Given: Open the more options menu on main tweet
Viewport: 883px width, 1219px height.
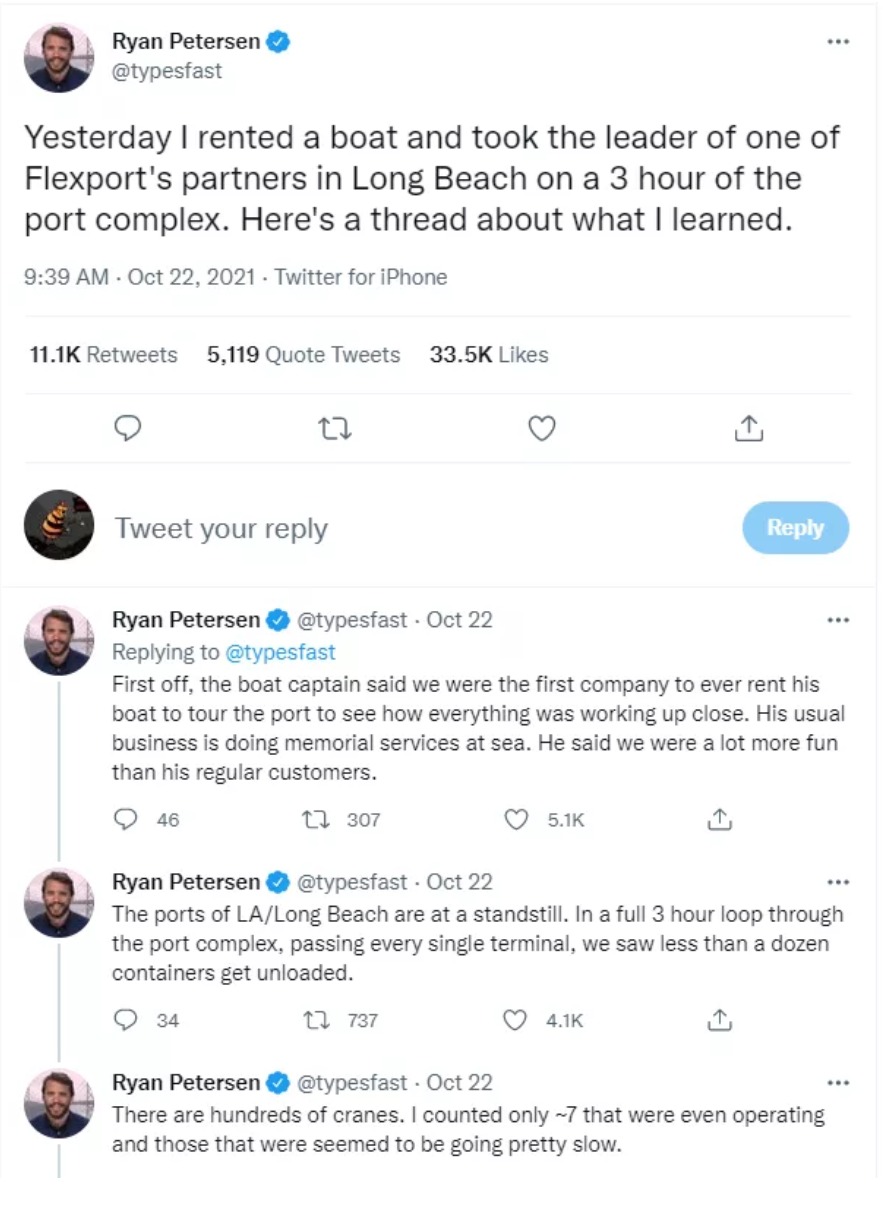Looking at the screenshot, I should tap(838, 42).
